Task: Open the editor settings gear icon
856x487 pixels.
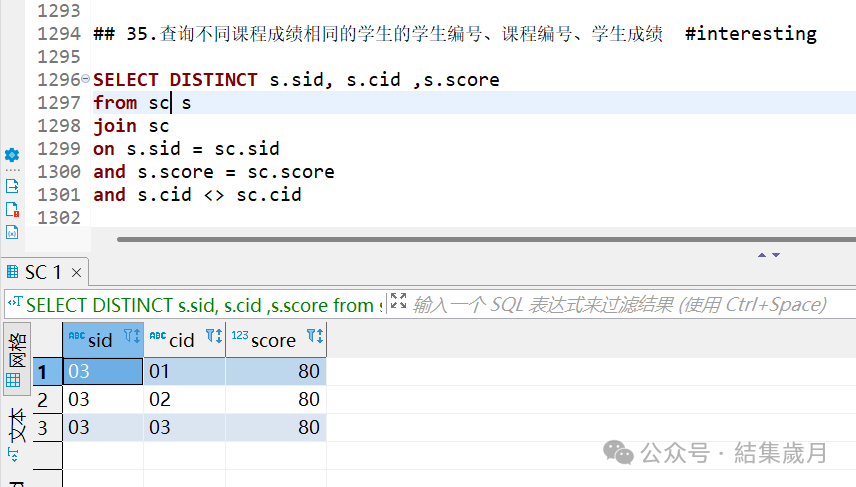Action: coord(12,155)
